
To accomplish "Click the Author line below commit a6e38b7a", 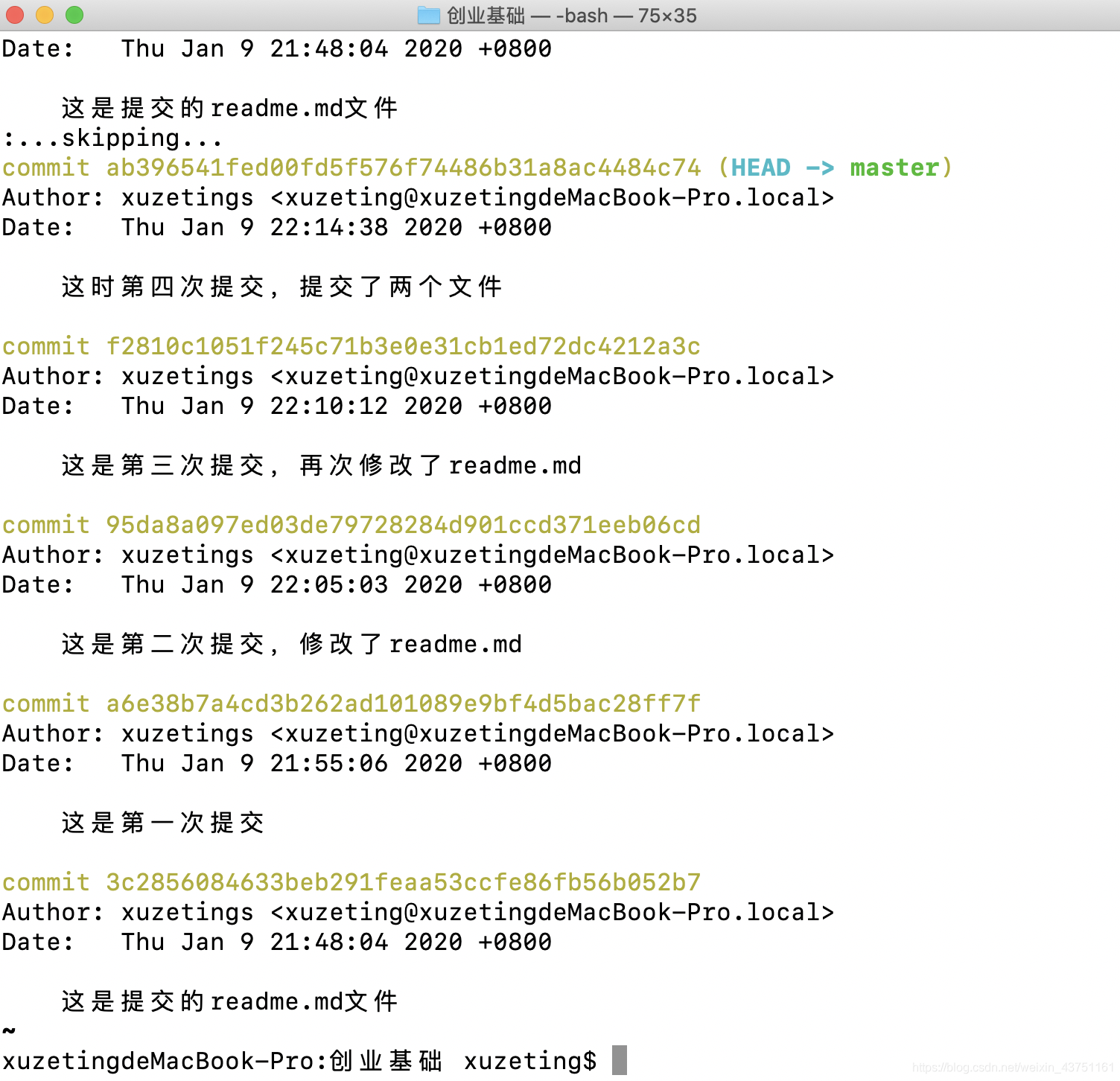I will pyautogui.click(x=418, y=733).
